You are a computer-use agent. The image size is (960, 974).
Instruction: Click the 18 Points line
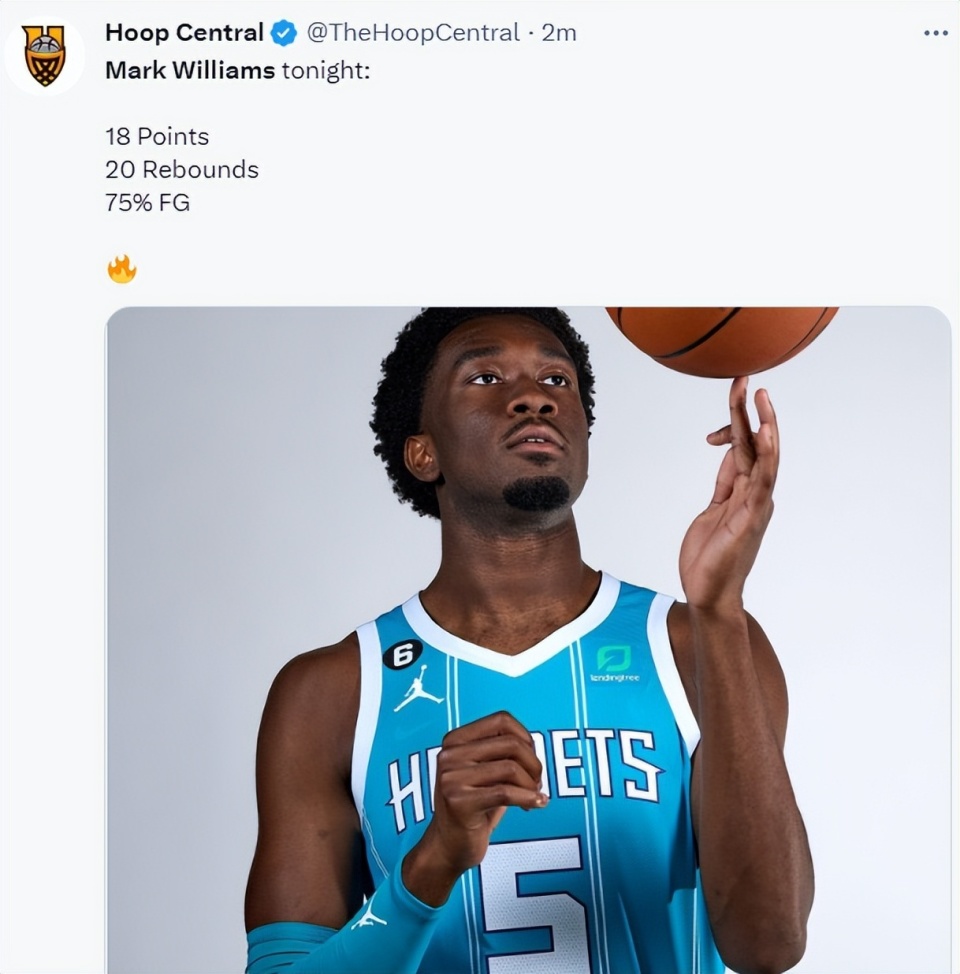(157, 137)
